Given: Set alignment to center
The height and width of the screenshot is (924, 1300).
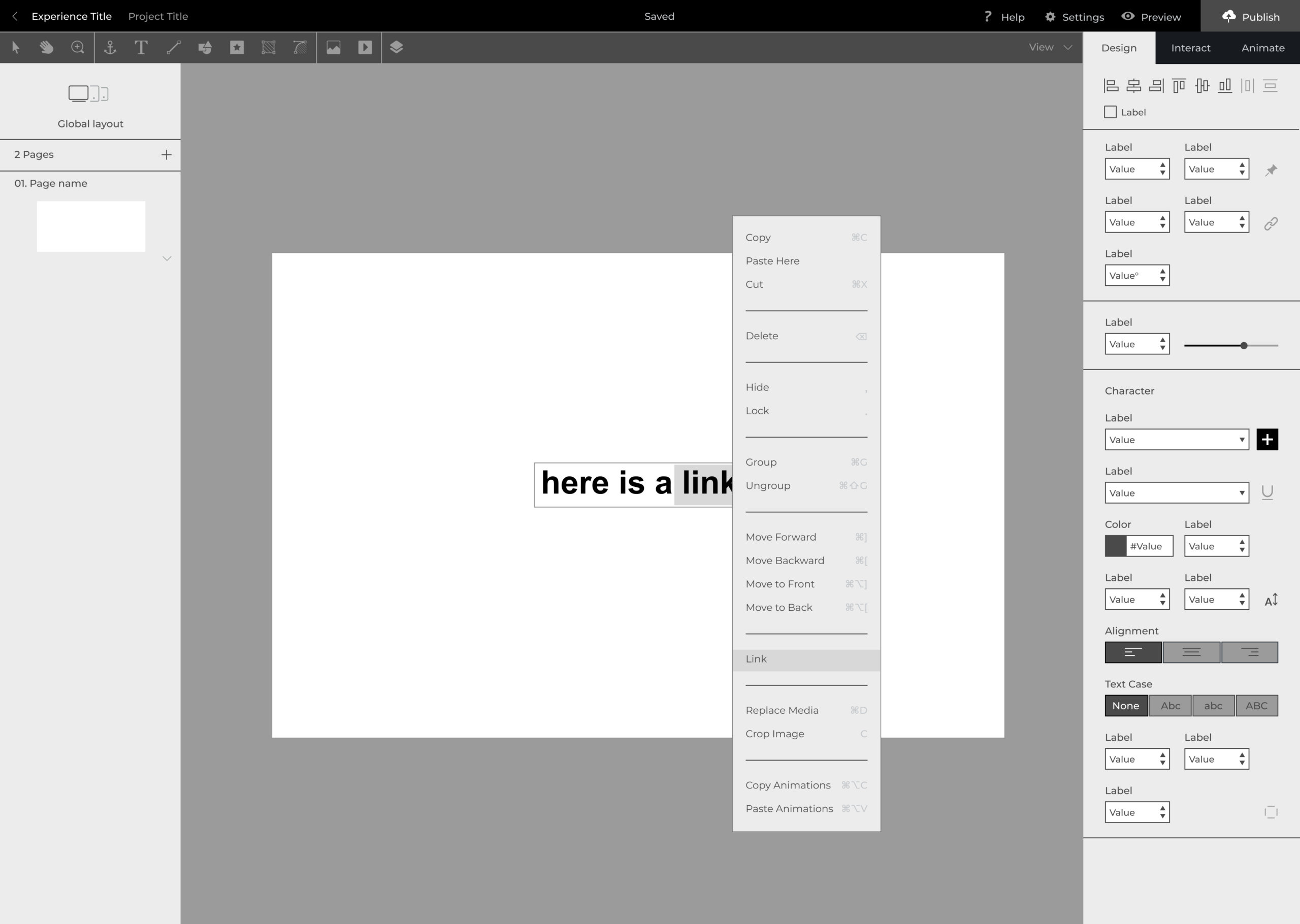Looking at the screenshot, I should tap(1191, 652).
